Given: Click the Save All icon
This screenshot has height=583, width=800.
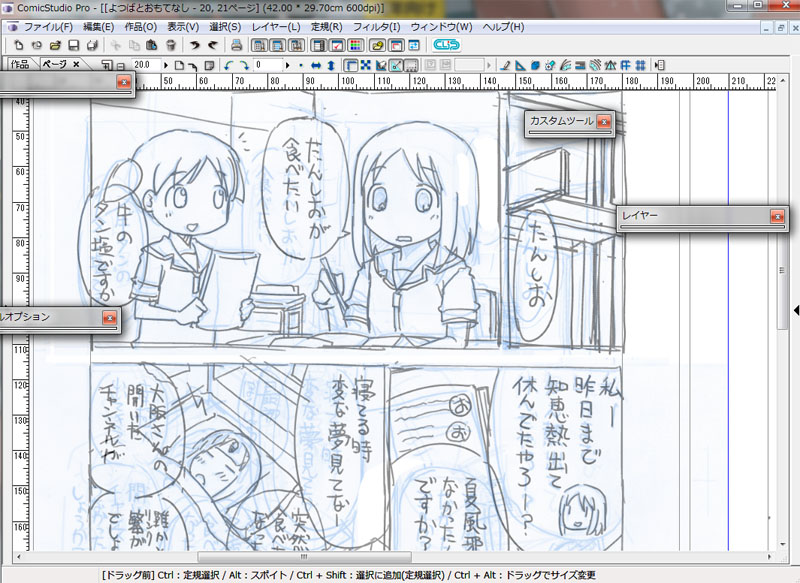Looking at the screenshot, I should [x=92, y=45].
